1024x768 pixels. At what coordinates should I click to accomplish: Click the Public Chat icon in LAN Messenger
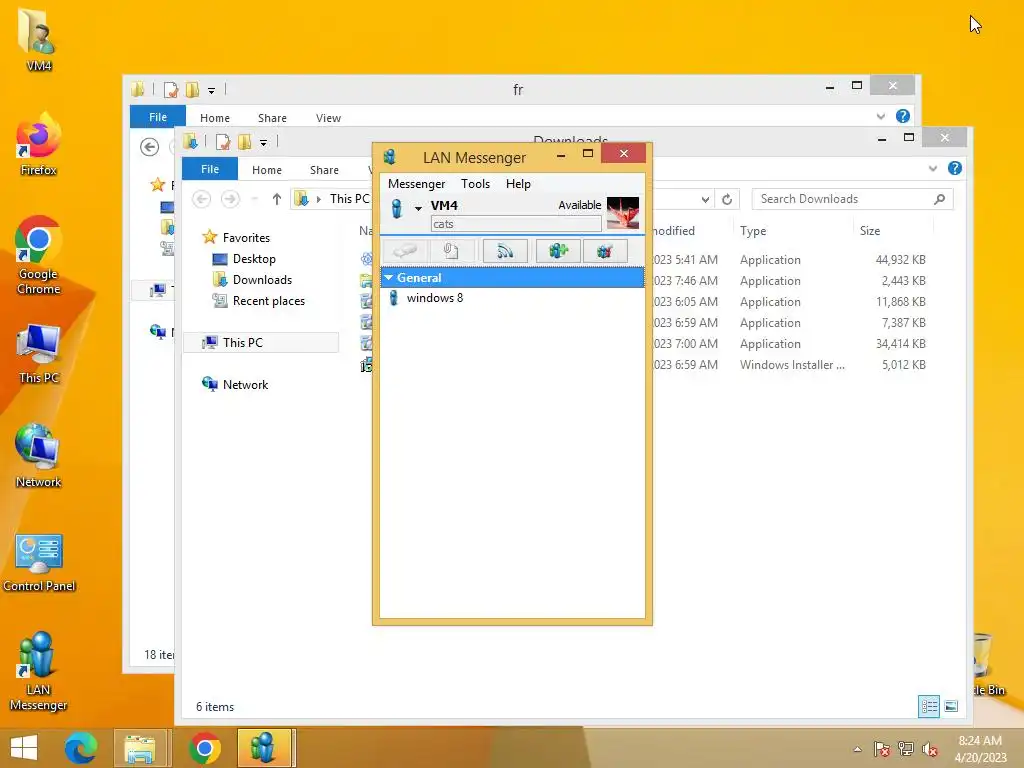pyautogui.click(x=605, y=251)
